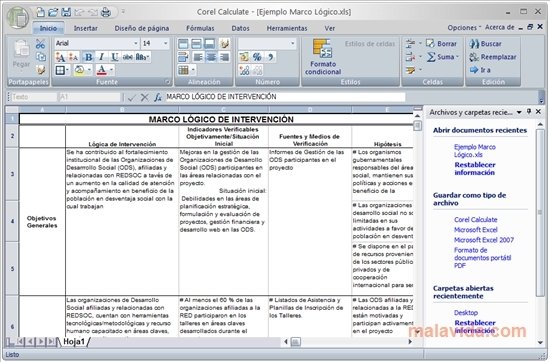The image size is (550, 362).
Task: Print using the printer icon
Action: 106,13
